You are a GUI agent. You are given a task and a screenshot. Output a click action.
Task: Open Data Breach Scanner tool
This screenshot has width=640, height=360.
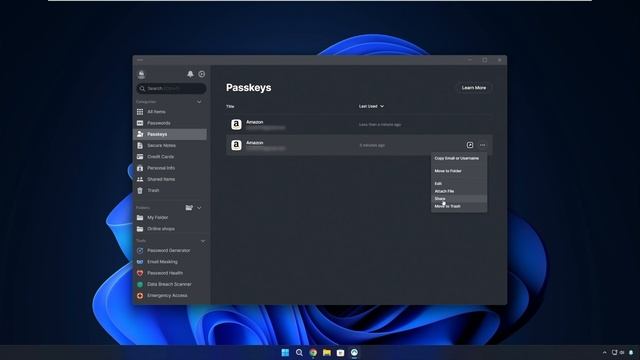170,284
